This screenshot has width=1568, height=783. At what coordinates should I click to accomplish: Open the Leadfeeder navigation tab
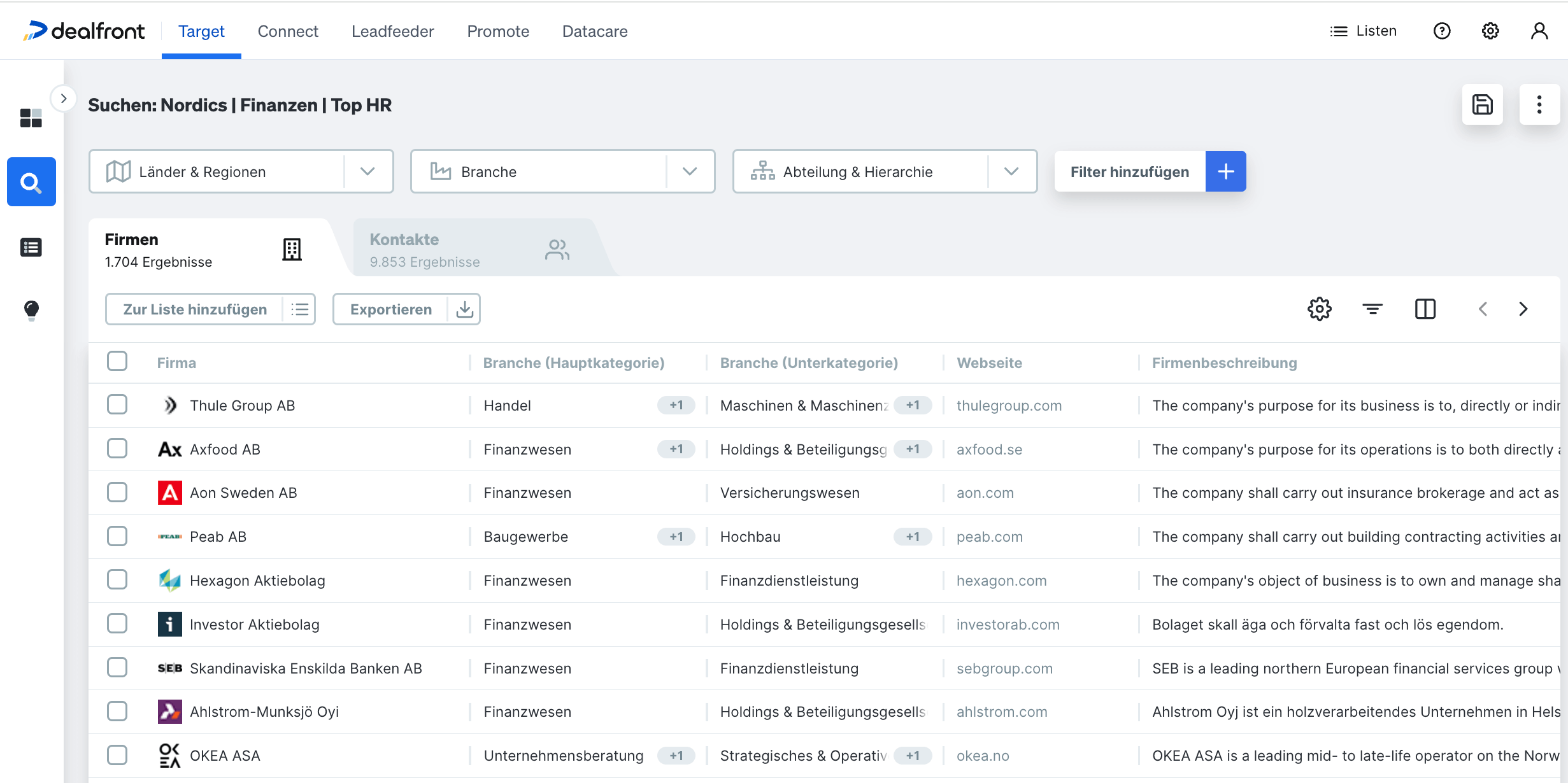[x=392, y=31]
